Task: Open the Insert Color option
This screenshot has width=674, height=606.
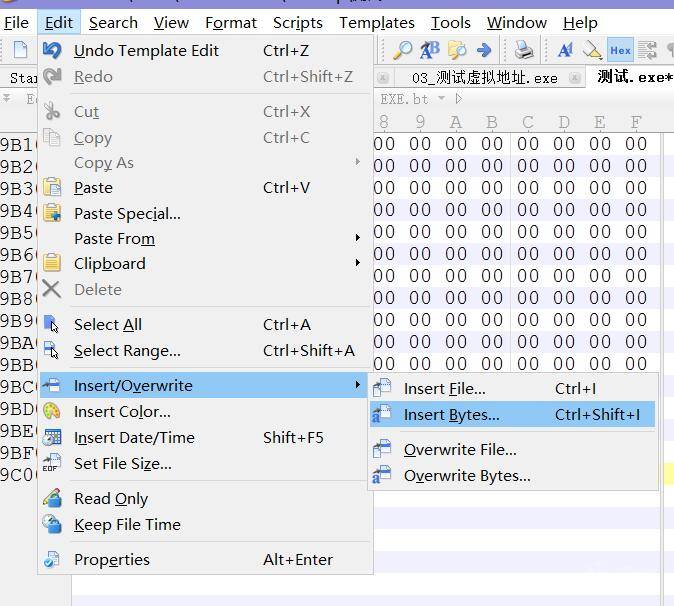Action: 122,412
